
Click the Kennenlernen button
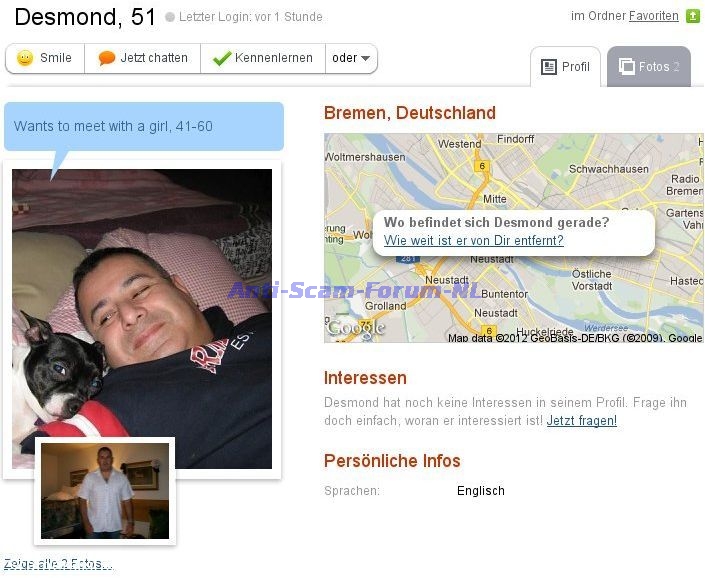263,58
